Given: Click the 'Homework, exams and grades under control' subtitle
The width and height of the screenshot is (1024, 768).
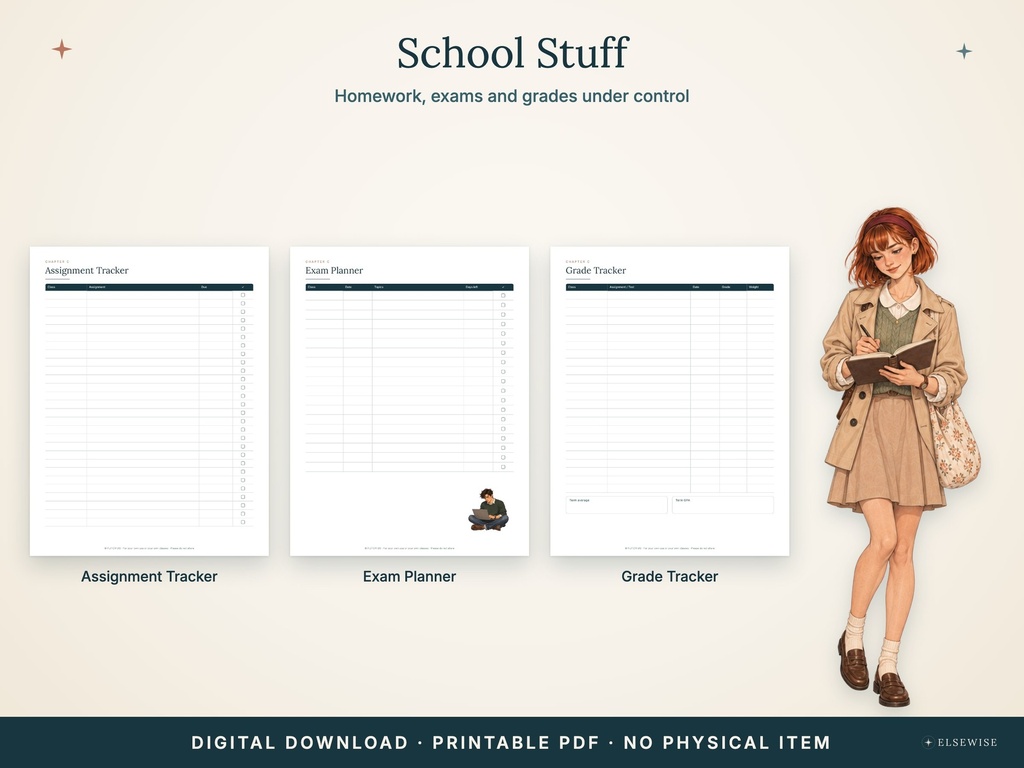Looking at the screenshot, I should (x=512, y=96).
